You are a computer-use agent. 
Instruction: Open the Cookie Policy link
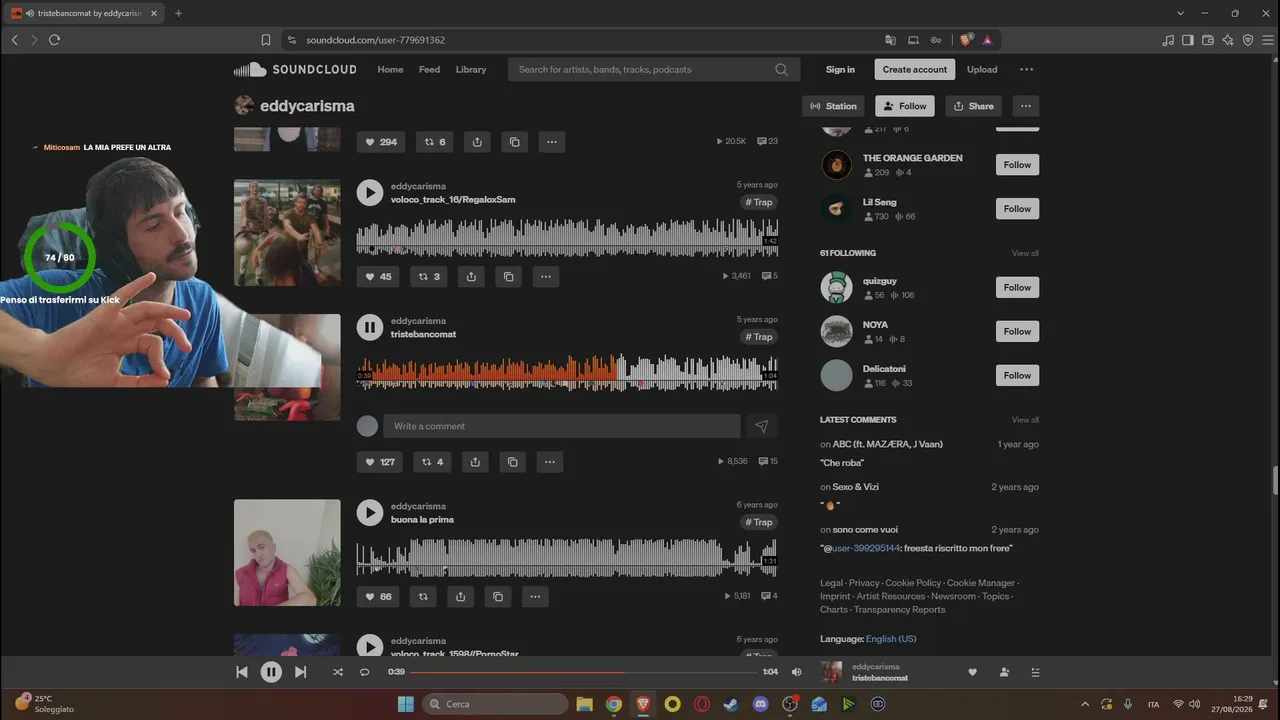click(913, 583)
